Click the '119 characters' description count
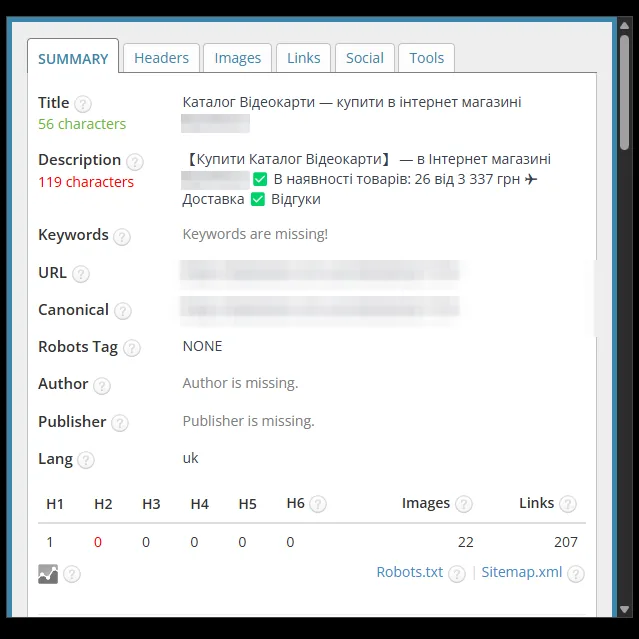Image resolution: width=639 pixels, height=639 pixels. 86,182
